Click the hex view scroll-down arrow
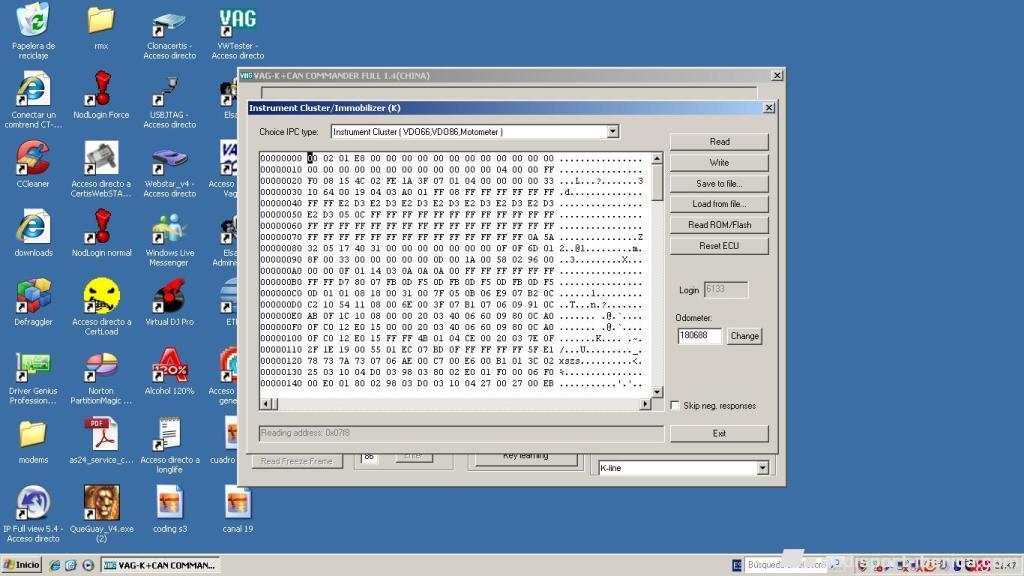The image size is (1024, 576). (657, 392)
